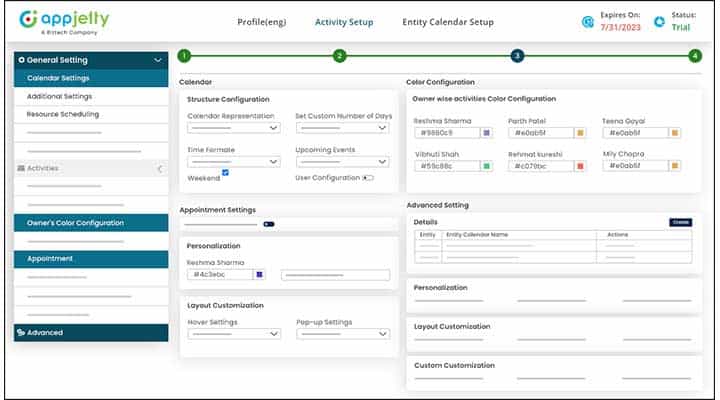Toggle the Appointment Settings switch

click(x=268, y=224)
